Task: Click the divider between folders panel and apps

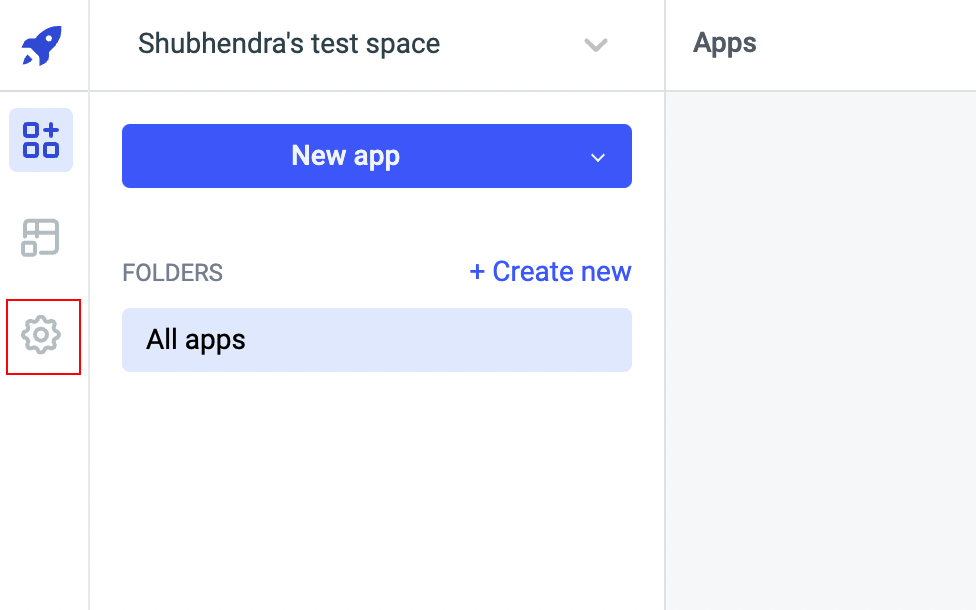Action: click(665, 350)
